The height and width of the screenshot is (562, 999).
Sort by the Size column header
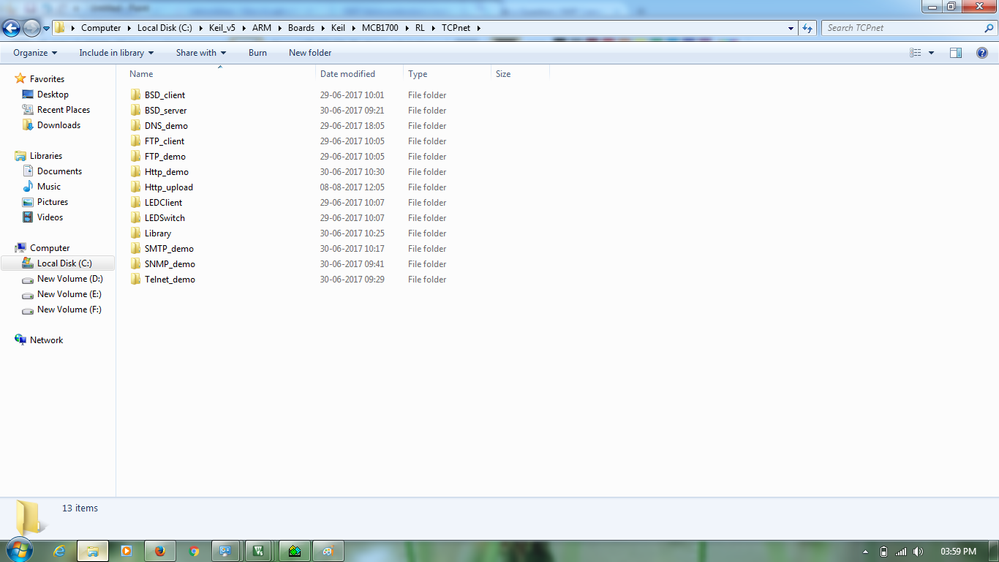pyautogui.click(x=503, y=74)
